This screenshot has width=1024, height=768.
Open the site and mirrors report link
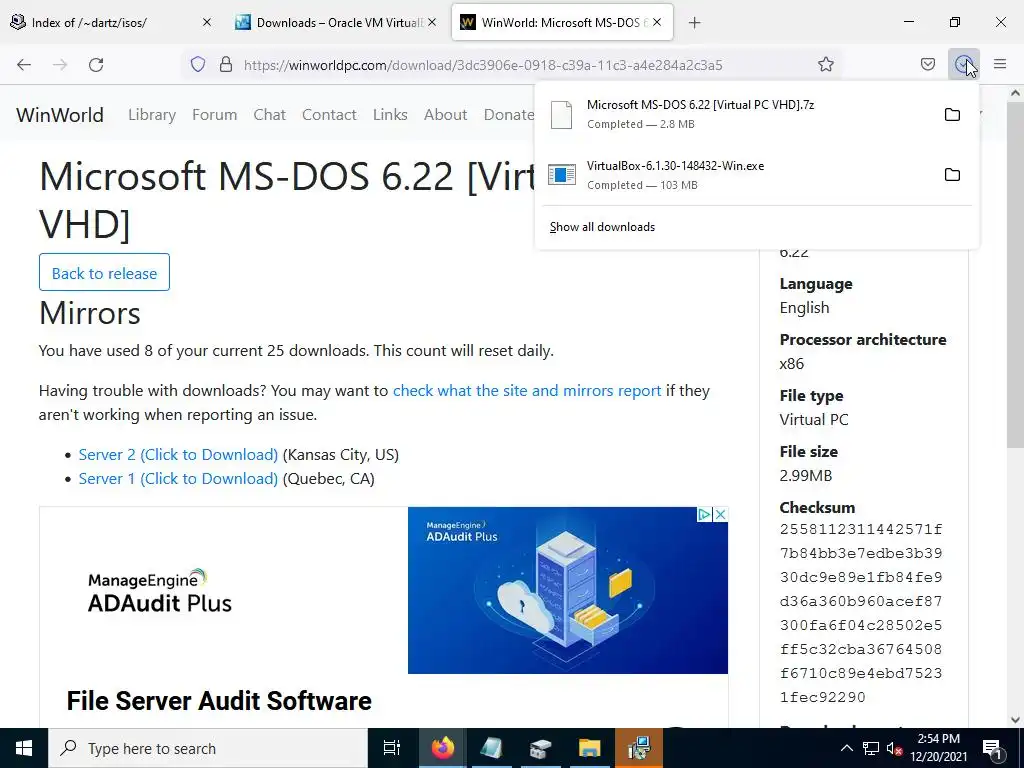click(527, 391)
